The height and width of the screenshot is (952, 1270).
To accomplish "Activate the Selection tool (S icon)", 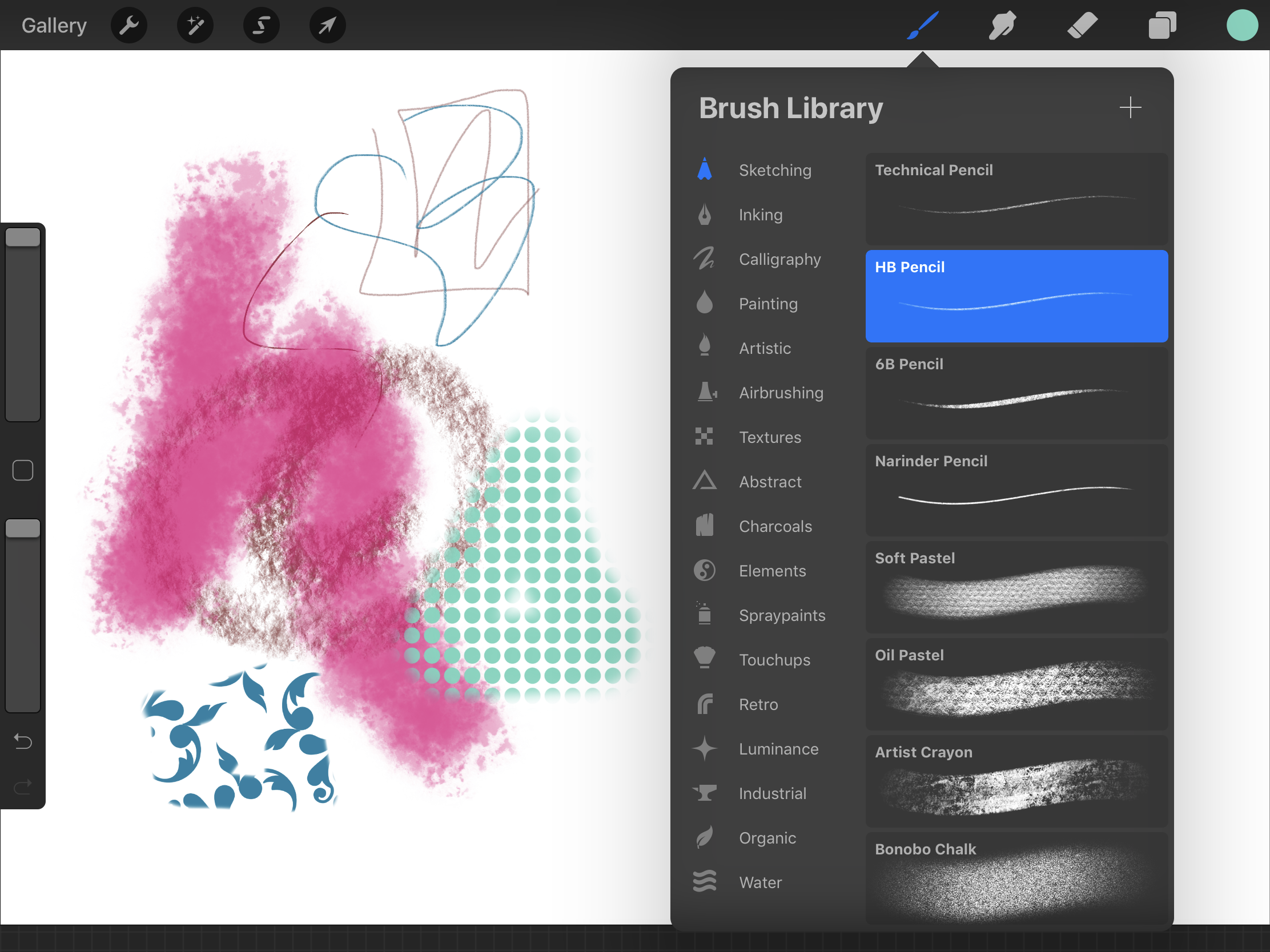I will [x=261, y=25].
